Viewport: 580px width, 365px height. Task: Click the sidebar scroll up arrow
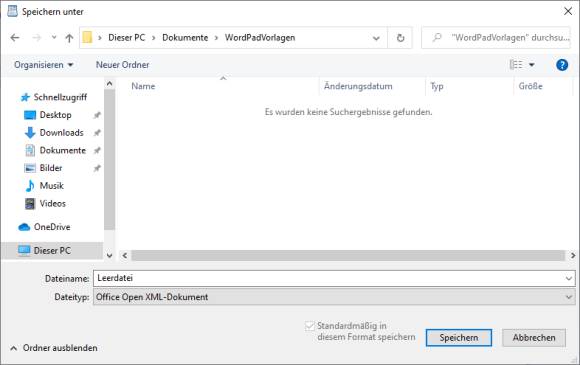click(x=109, y=84)
